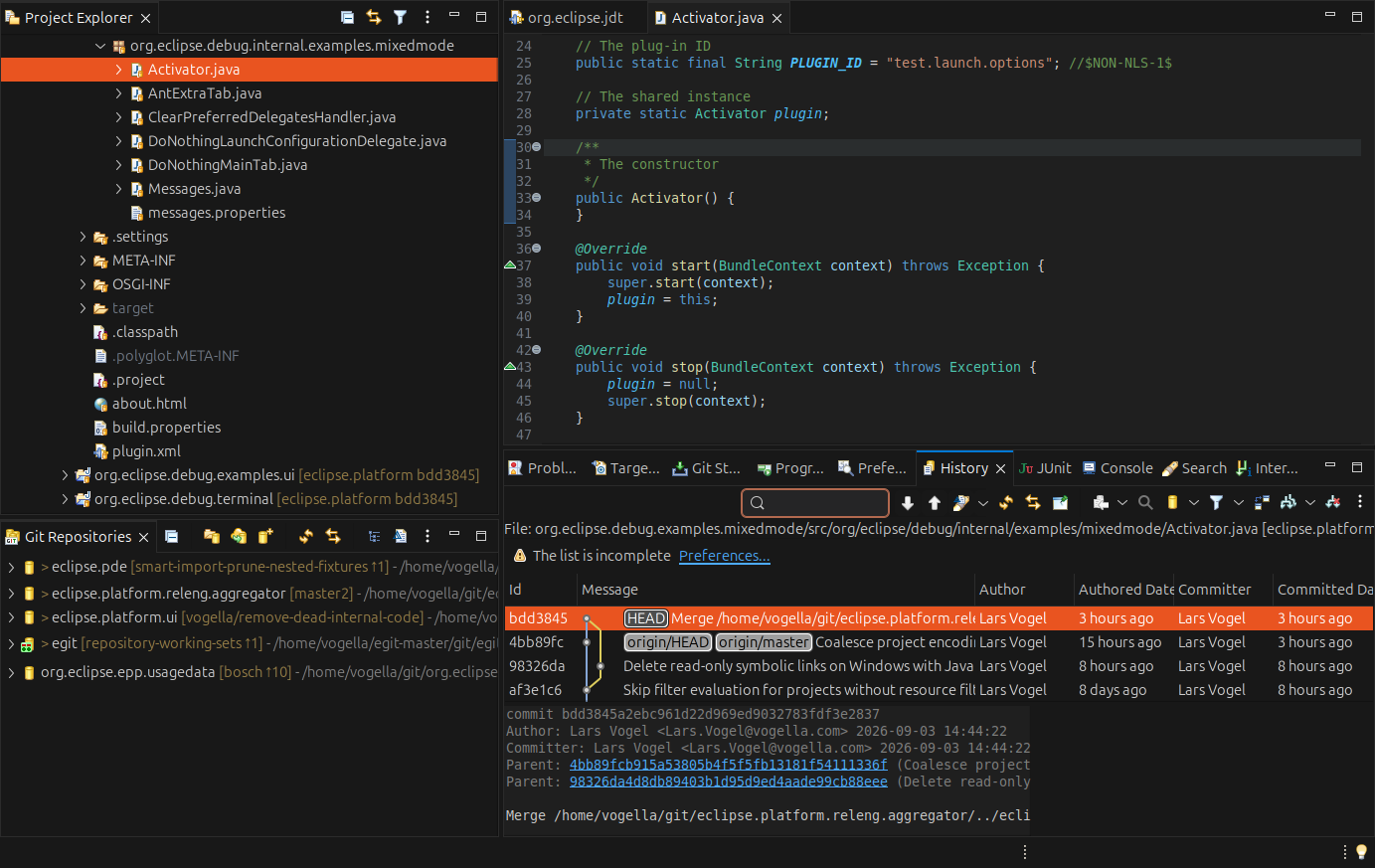Viewport: 1375px width, 868px height.
Task: Open dropdown beside History cylinder filter
Action: click(x=1194, y=503)
